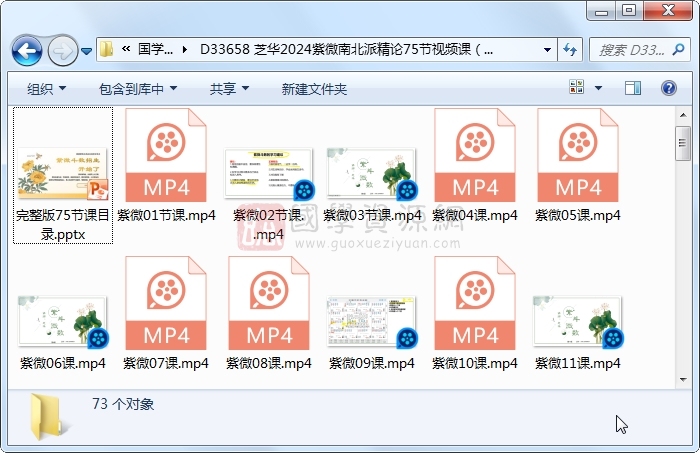The width and height of the screenshot is (700, 453).
Task: Select the 紫微03节课.mp4 video thumbnail
Action: (372, 173)
